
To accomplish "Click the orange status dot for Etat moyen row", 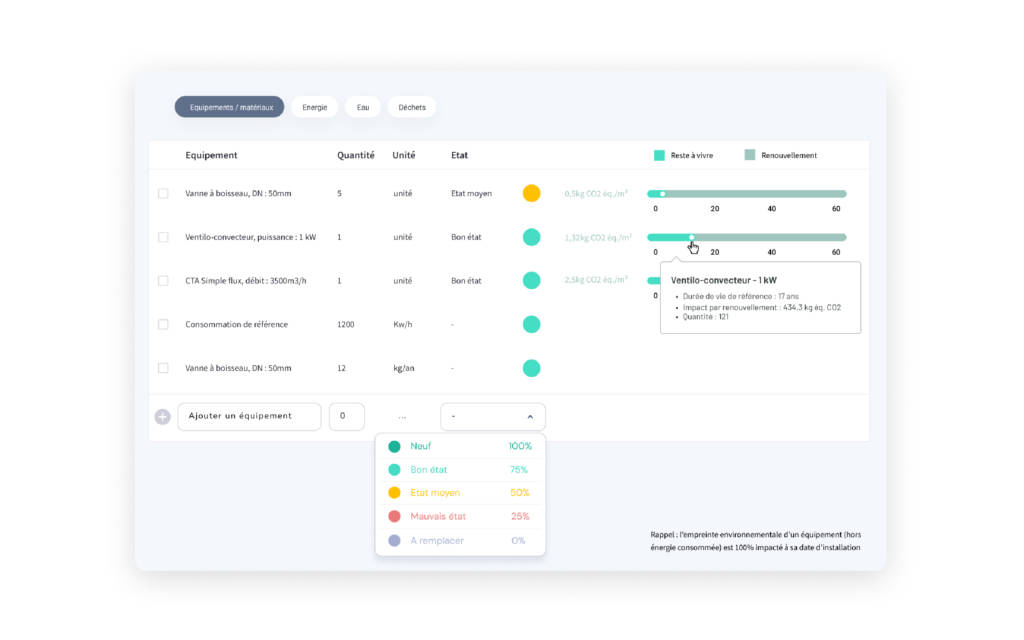I will click(x=532, y=193).
